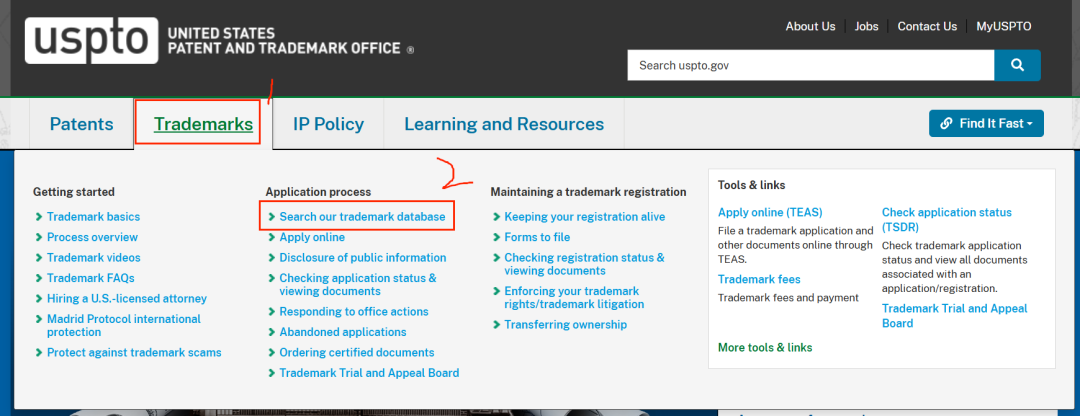Open Checking application status & viewing documents
Screen dimensions: 1080x416
358,284
